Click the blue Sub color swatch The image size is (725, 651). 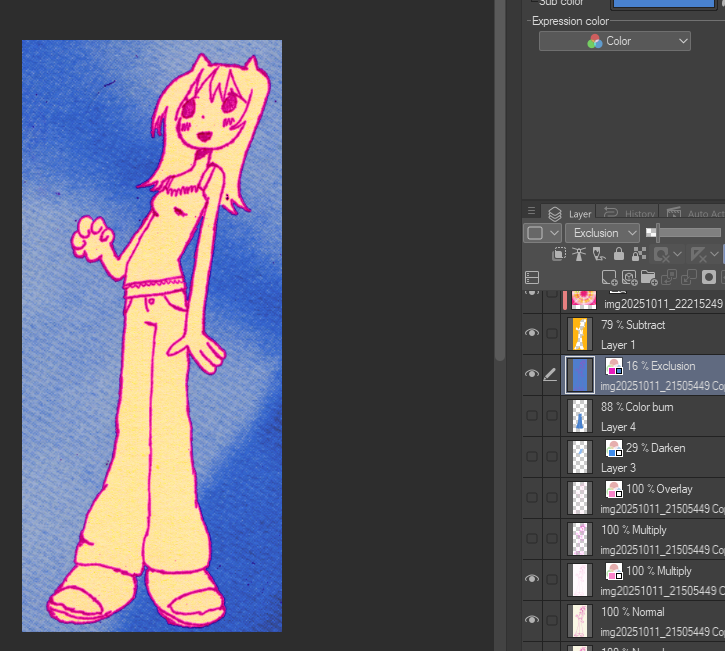pos(663,4)
